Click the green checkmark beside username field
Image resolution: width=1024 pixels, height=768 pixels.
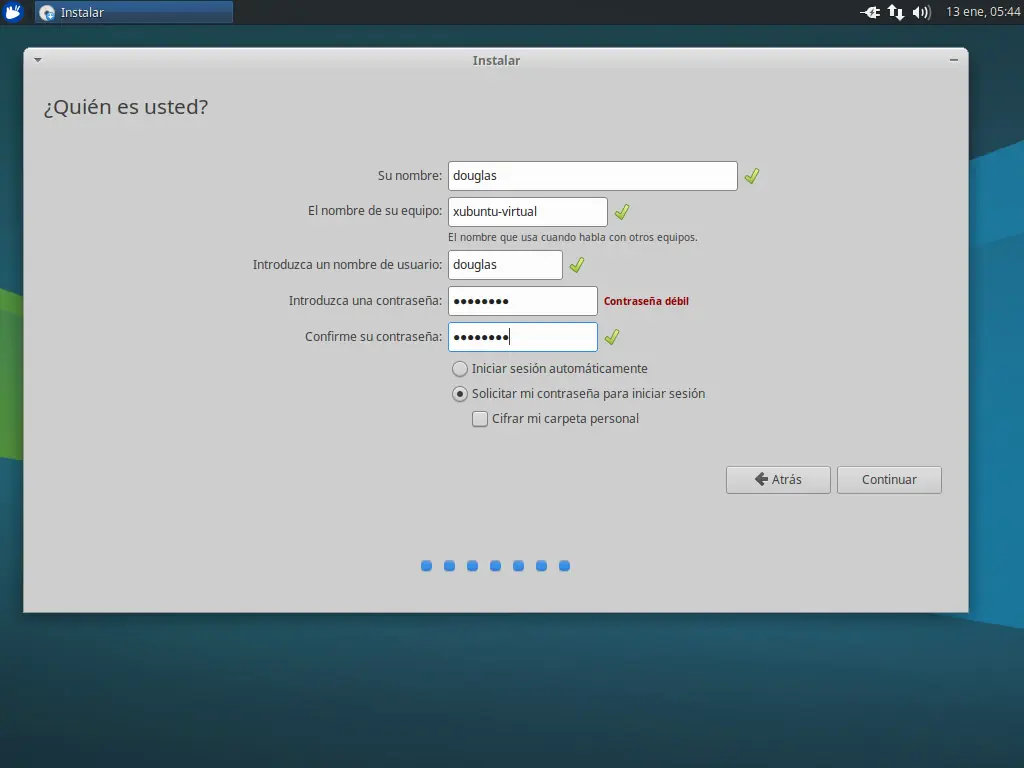pyautogui.click(x=577, y=264)
